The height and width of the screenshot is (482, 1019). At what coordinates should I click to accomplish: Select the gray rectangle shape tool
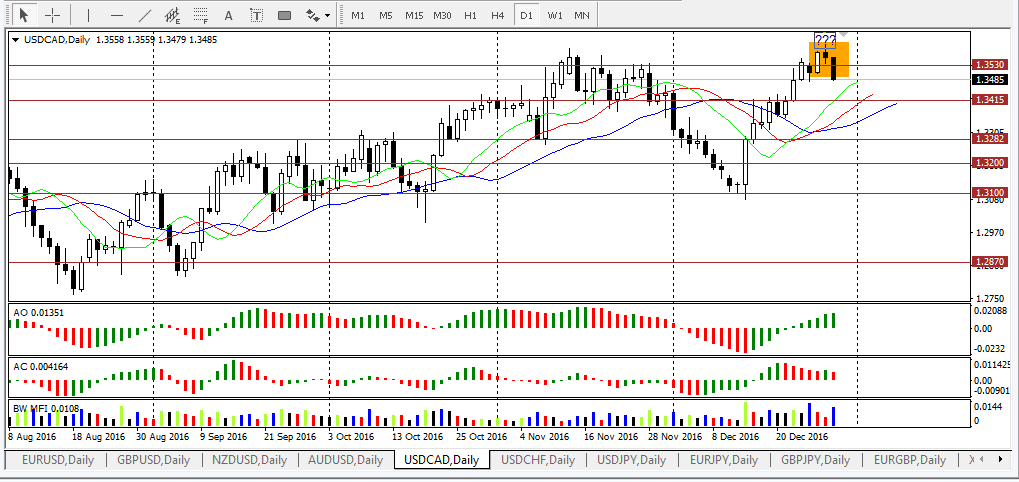(x=284, y=15)
